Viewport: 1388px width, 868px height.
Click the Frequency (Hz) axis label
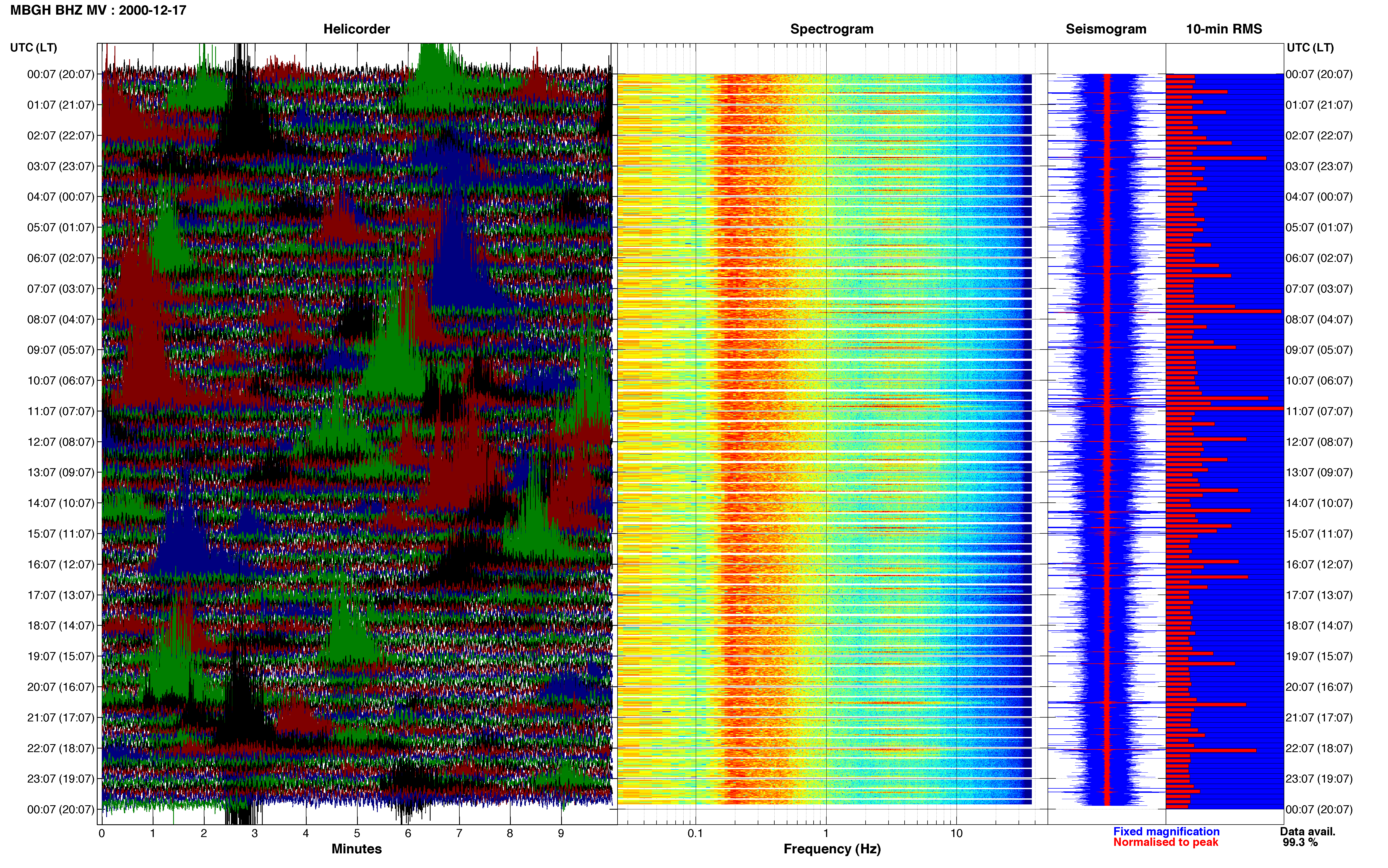(832, 848)
